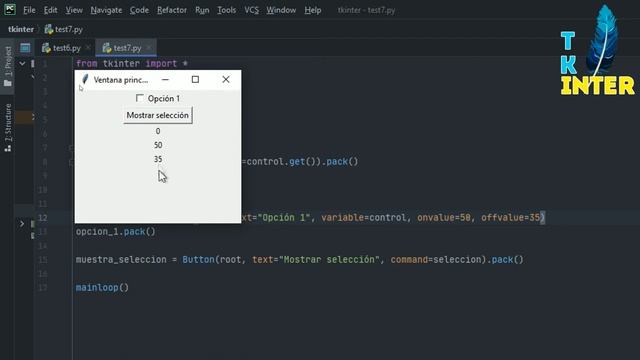Click the Mostrar selección button
The image size is (640, 360).
158,116
